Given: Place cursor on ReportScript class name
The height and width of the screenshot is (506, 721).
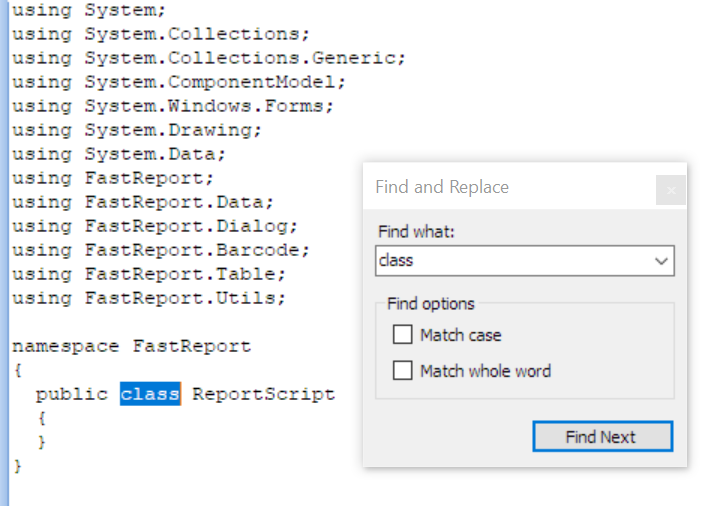Looking at the screenshot, I should point(263,394).
